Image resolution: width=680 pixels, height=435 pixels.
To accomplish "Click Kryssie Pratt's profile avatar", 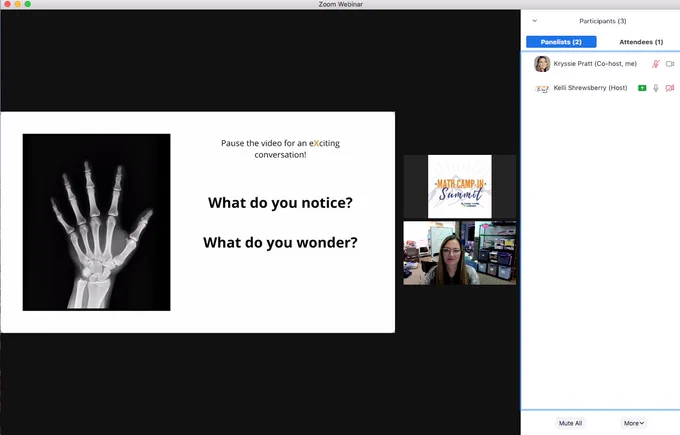I will (x=542, y=64).
